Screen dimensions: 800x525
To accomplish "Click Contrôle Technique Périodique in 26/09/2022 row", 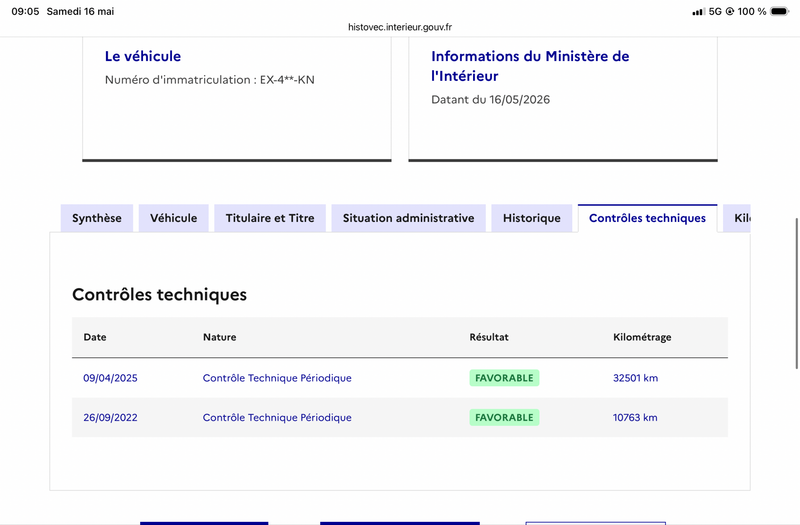I will click(x=277, y=417).
